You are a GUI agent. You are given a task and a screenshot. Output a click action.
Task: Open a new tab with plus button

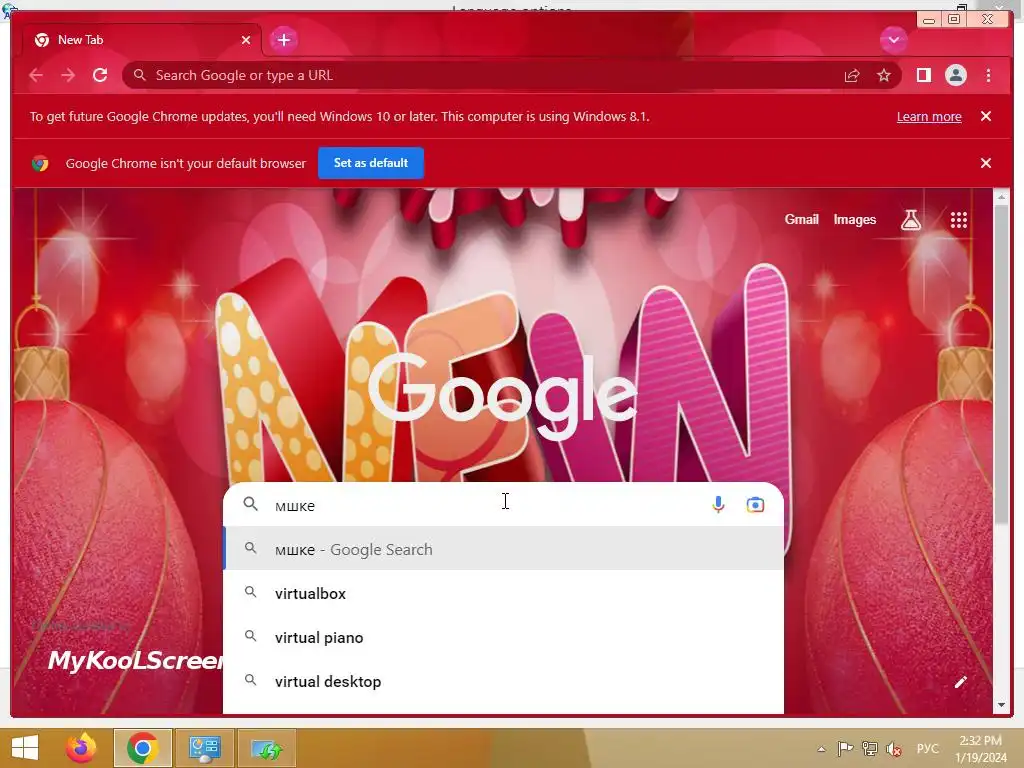pos(283,40)
